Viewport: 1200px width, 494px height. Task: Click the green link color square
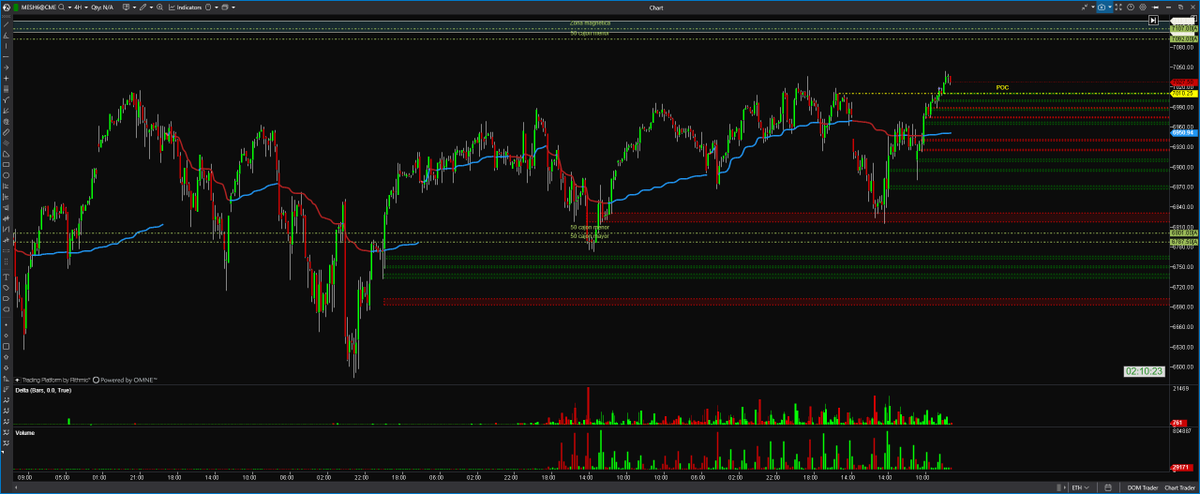point(16,7)
